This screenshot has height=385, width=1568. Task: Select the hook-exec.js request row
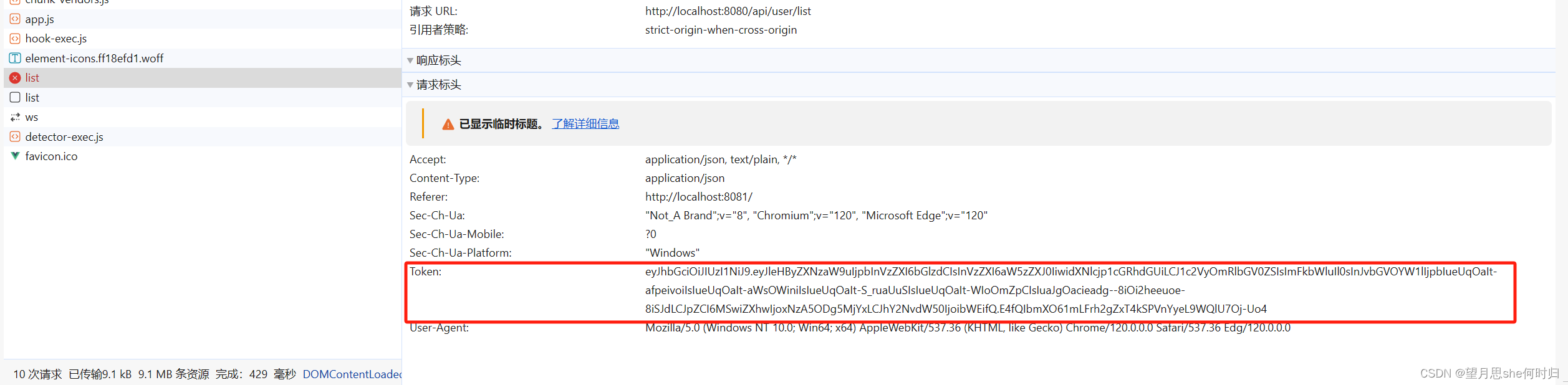coord(203,39)
